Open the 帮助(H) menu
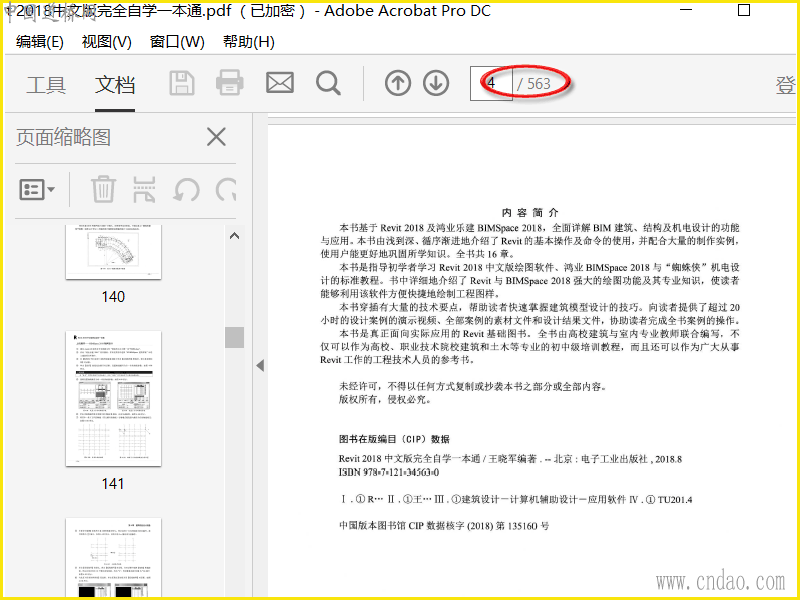The width and height of the screenshot is (800, 600). [248, 41]
